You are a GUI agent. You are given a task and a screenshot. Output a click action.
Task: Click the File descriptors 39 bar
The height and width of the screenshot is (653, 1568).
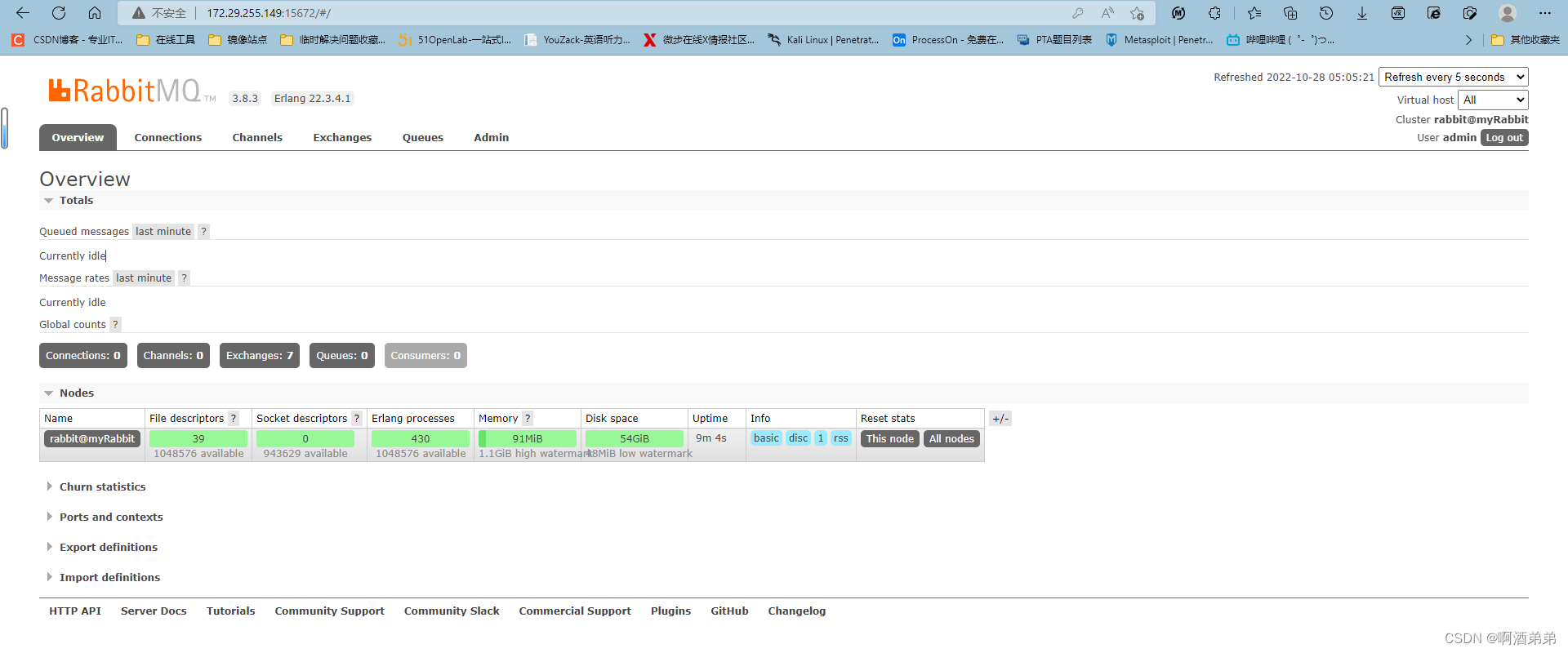(198, 438)
